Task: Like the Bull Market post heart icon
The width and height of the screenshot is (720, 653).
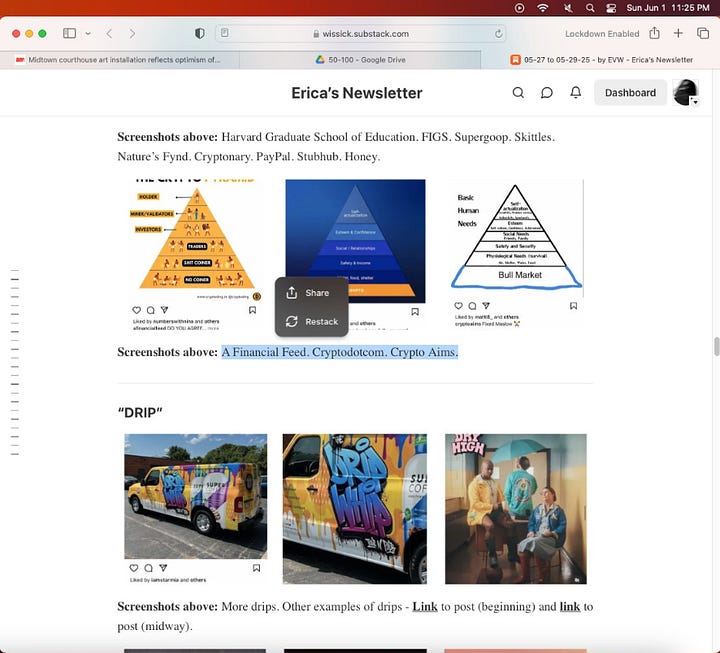Action: tap(458, 305)
